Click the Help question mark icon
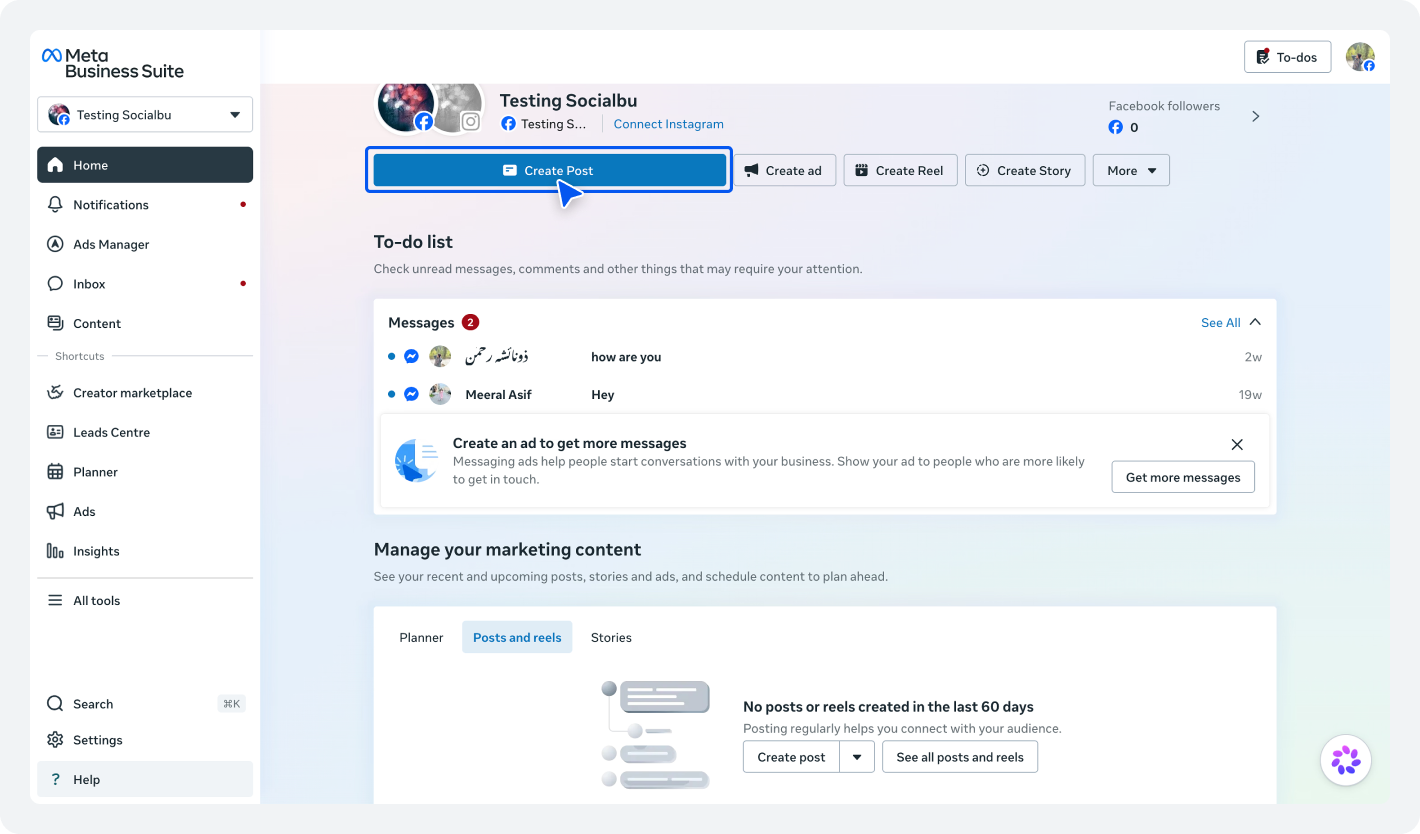Viewport: 1420px width, 834px height. coord(55,779)
